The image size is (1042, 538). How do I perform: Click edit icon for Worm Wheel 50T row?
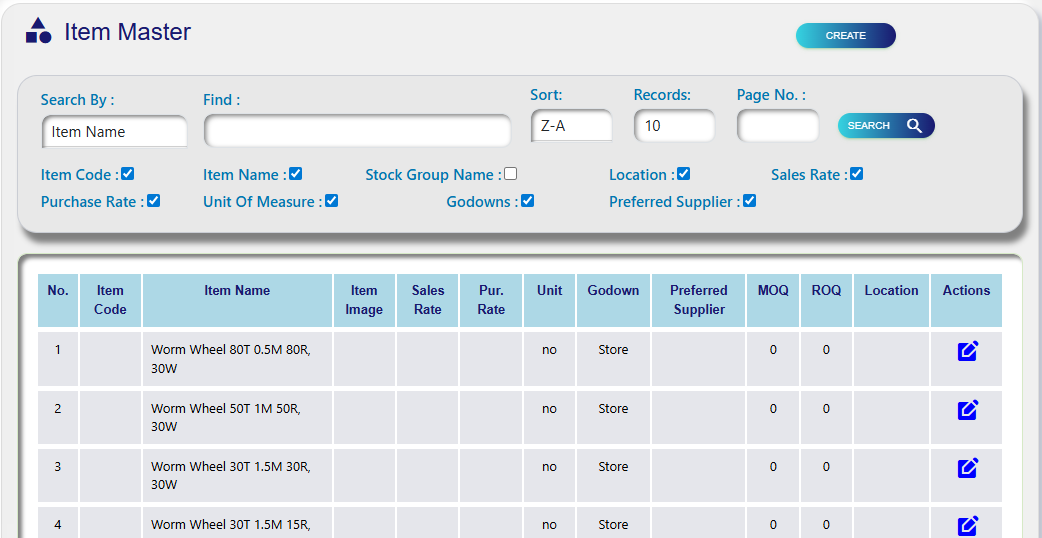[x=967, y=409]
